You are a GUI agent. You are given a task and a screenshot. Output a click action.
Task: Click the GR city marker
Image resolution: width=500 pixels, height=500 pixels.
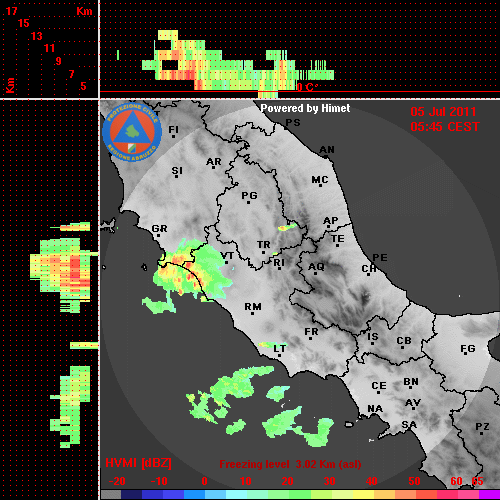tap(158, 235)
